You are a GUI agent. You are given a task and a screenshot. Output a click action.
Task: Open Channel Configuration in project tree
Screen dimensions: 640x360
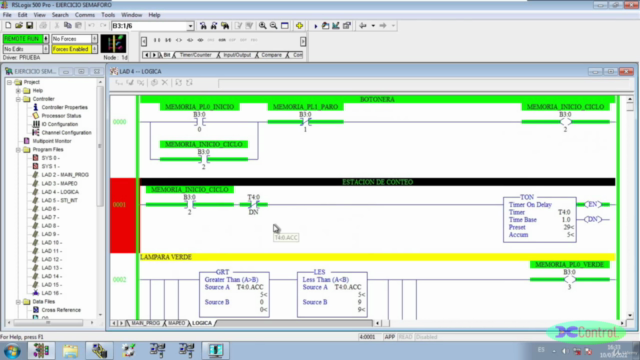click(x=66, y=133)
